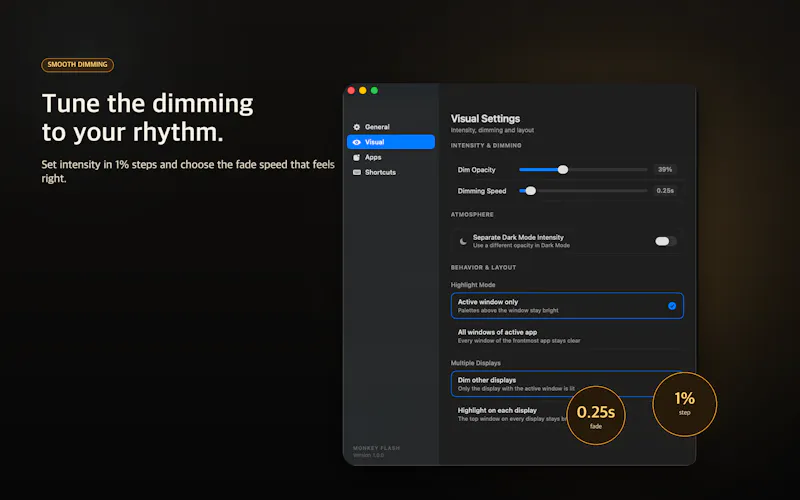Select the Visual sidebar label
The width and height of the screenshot is (800, 500).
tap(374, 142)
